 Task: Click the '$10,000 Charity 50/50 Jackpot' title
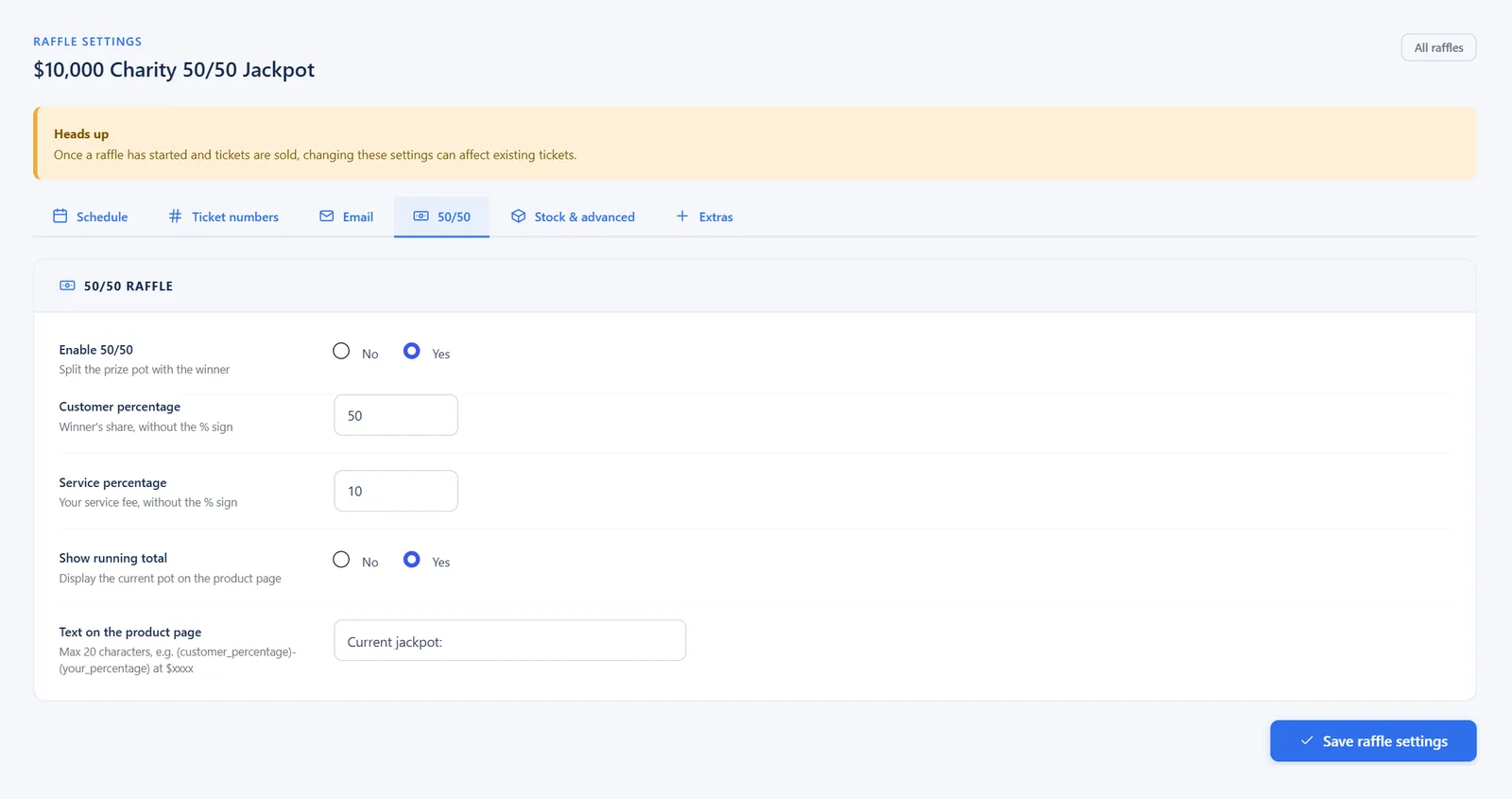[174, 70]
